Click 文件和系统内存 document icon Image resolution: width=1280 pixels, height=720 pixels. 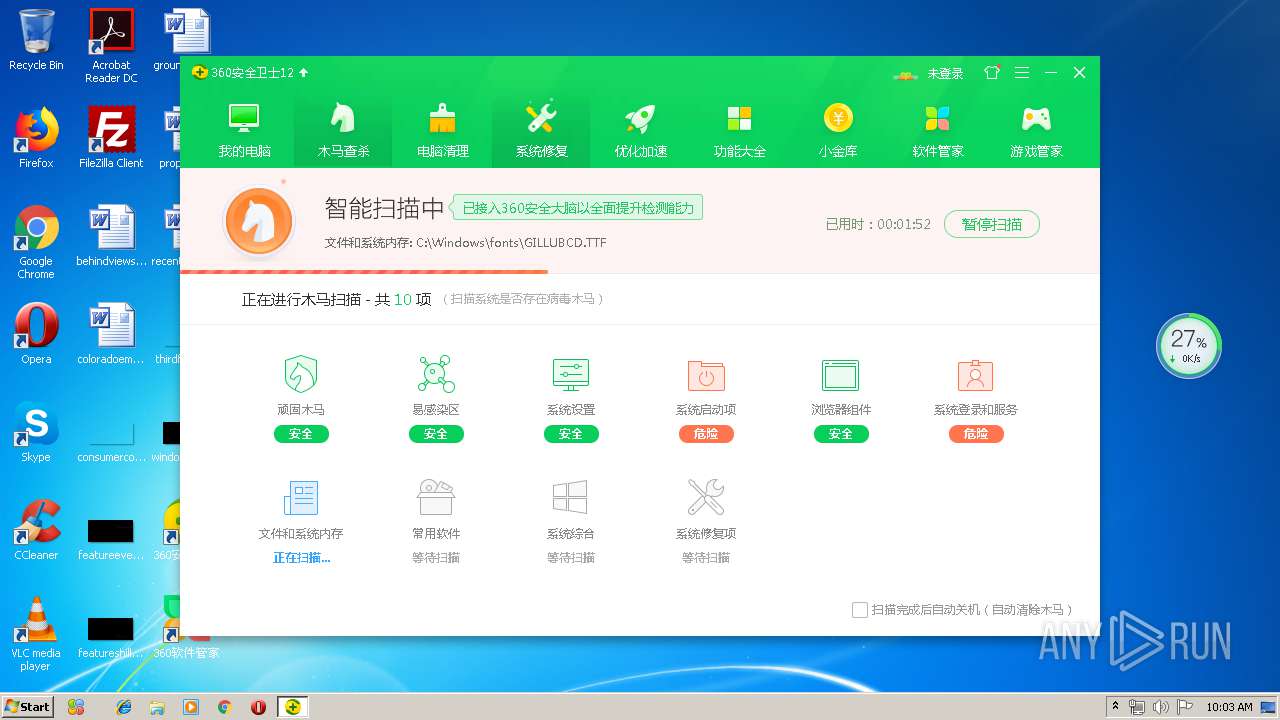click(301, 497)
